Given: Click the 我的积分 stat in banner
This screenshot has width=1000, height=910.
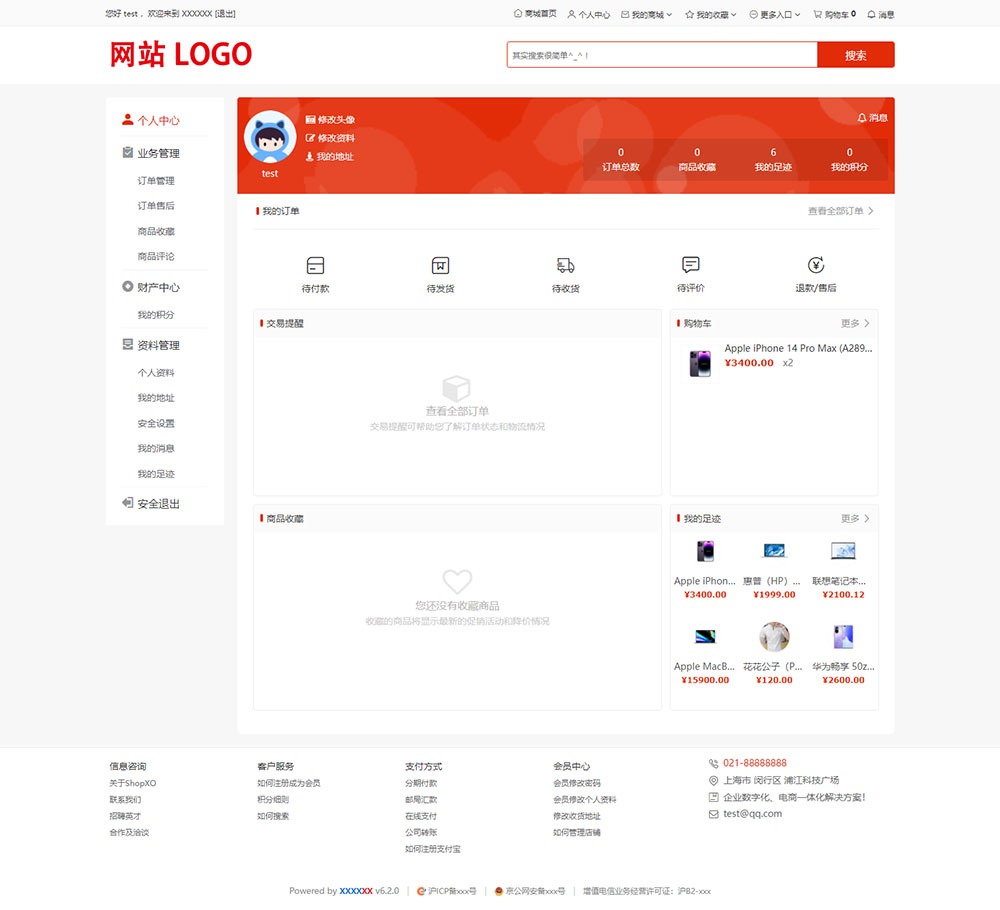Looking at the screenshot, I should point(849,159).
